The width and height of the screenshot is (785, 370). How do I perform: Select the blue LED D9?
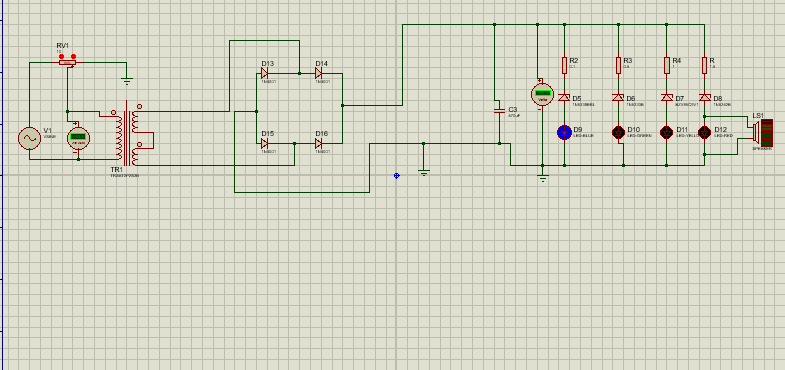pos(564,133)
